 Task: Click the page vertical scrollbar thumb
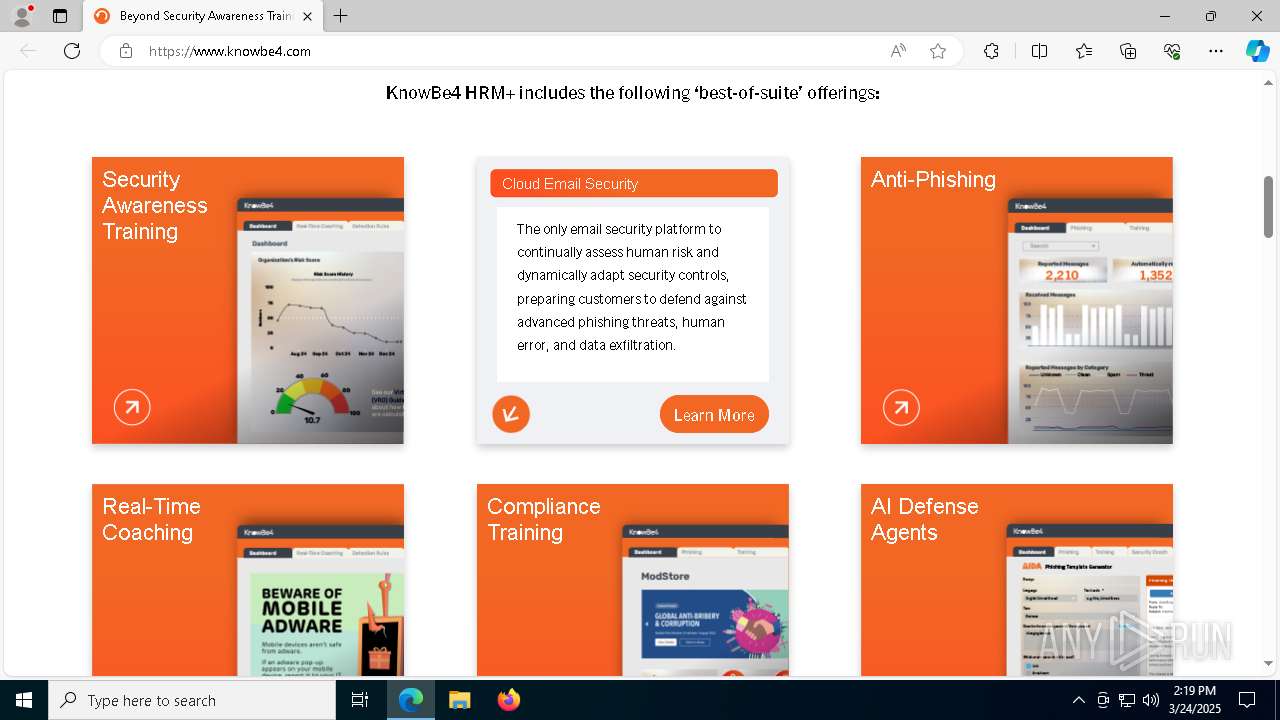[1268, 207]
